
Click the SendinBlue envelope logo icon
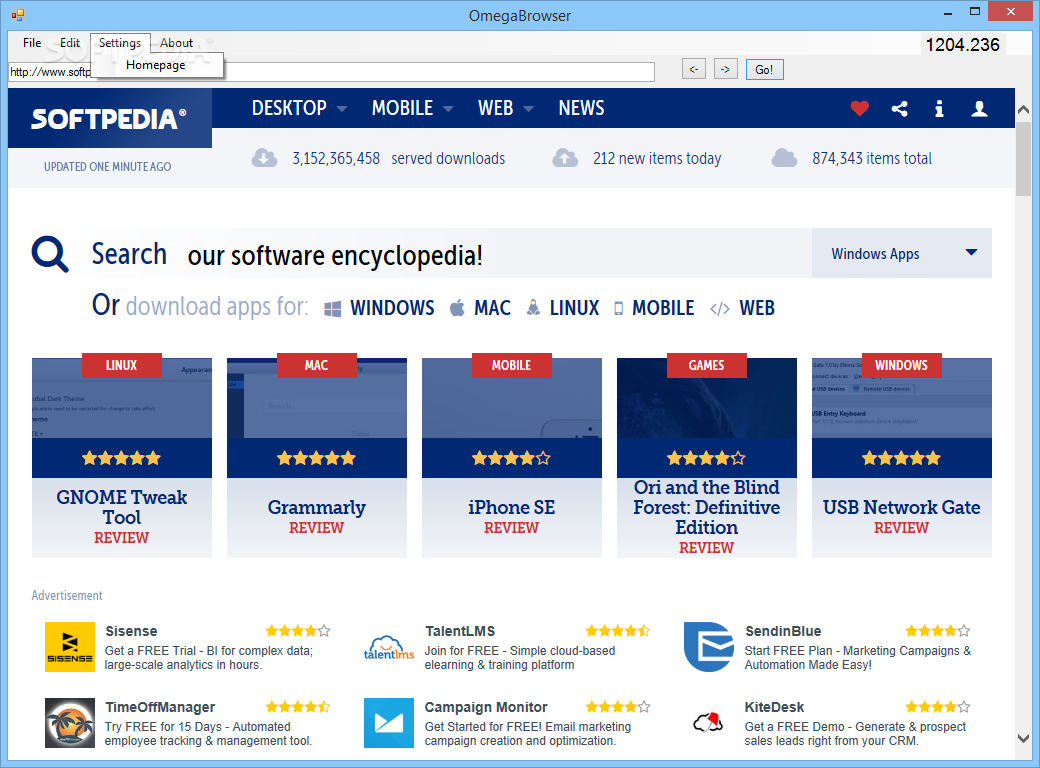(x=709, y=647)
